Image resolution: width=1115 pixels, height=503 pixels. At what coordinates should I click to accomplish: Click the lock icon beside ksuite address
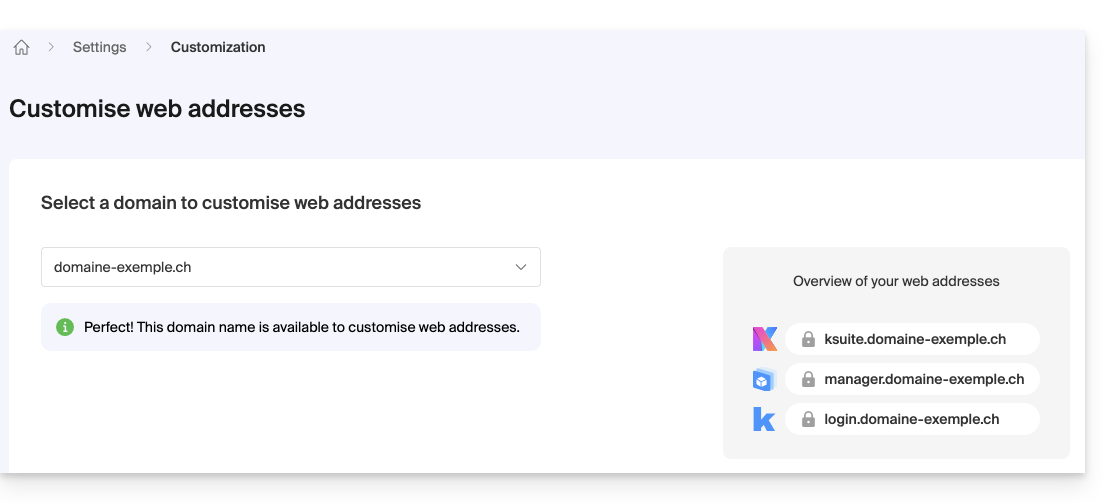pos(808,339)
